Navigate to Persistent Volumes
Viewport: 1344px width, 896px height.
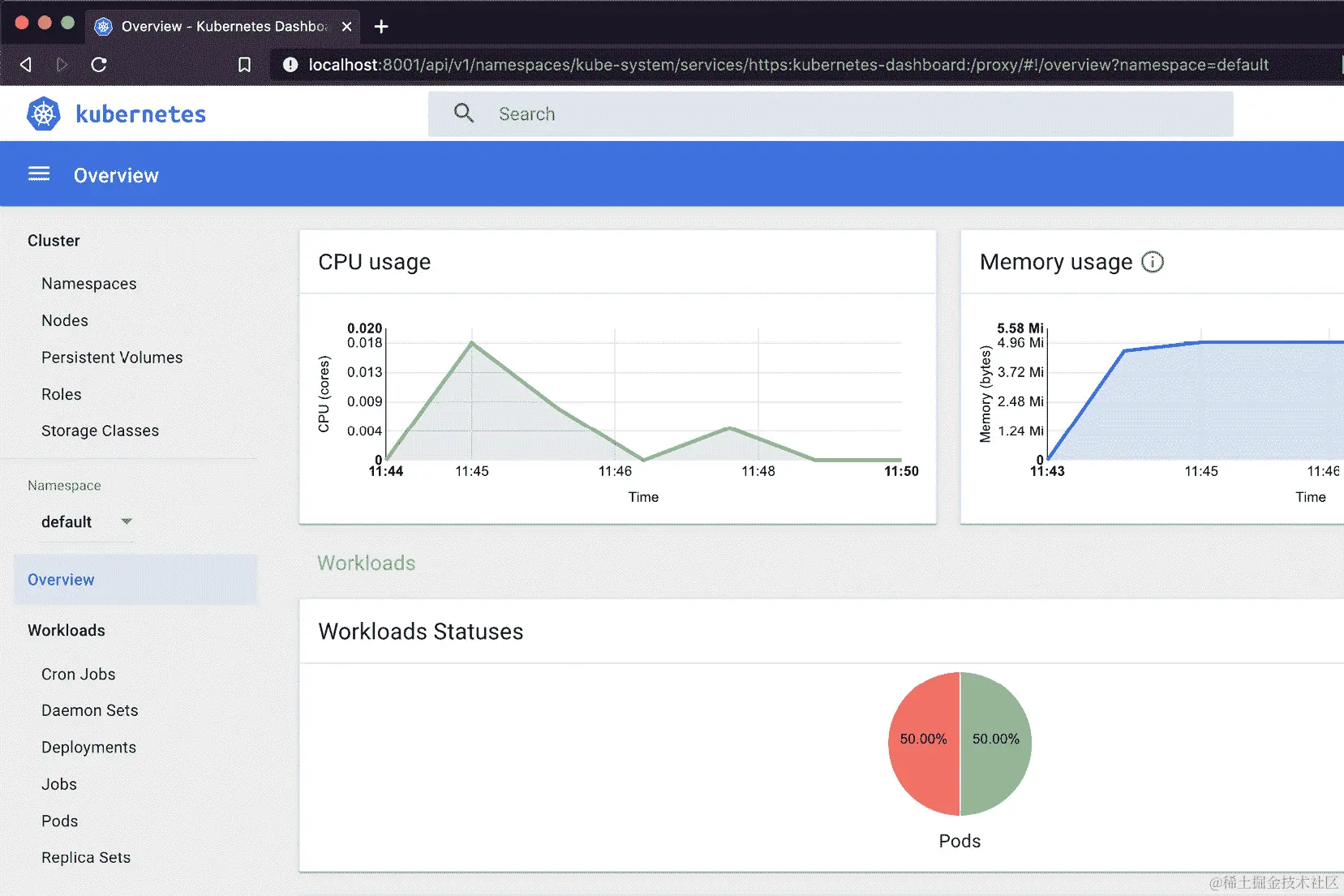tap(111, 357)
